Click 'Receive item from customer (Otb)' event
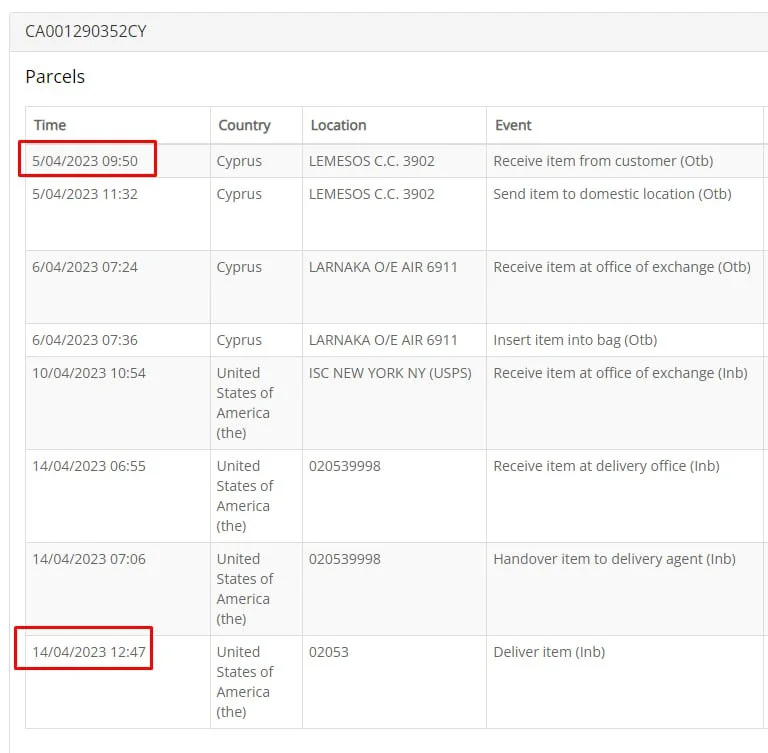Image resolution: width=768 pixels, height=753 pixels. (x=603, y=160)
